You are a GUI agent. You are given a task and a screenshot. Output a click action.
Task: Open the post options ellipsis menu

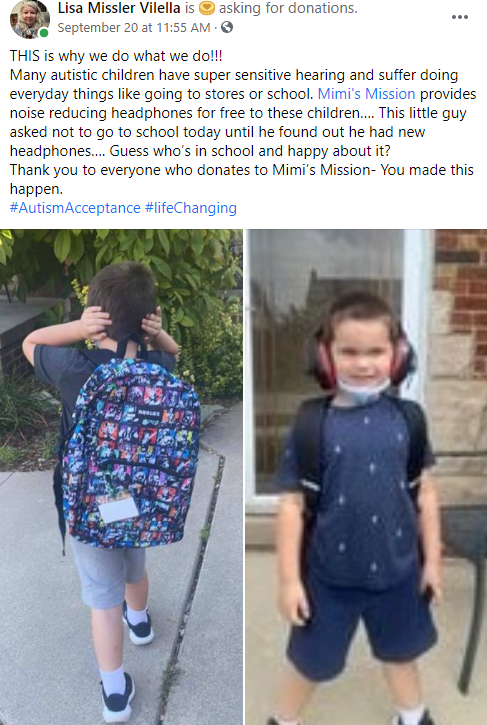point(460,18)
